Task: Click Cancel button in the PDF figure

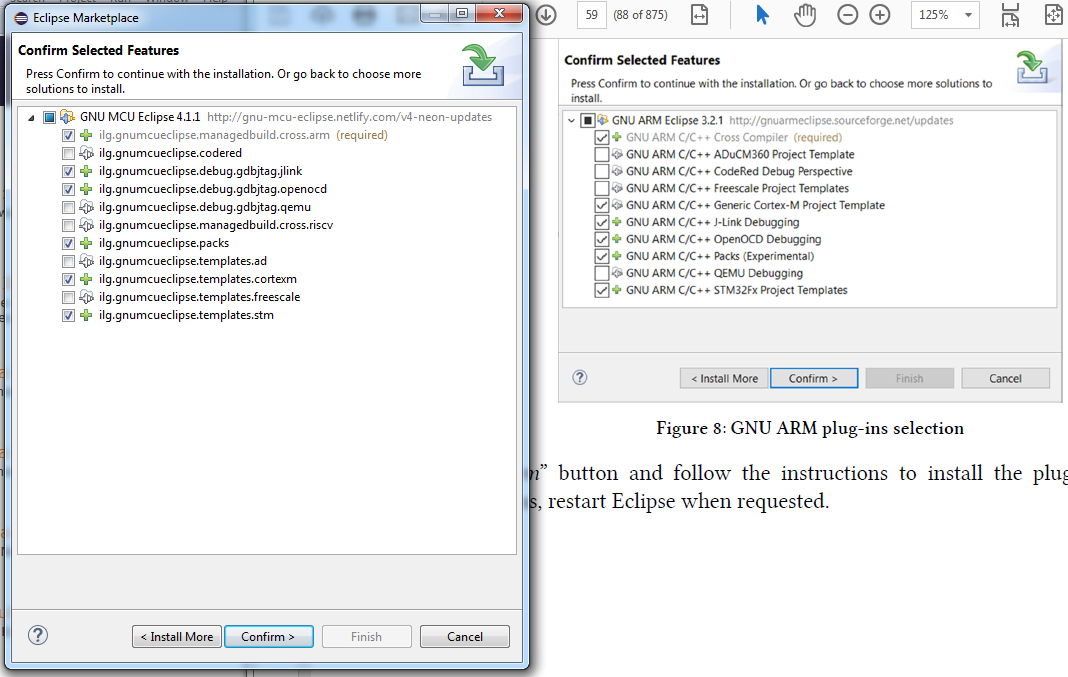Action: (1005, 379)
